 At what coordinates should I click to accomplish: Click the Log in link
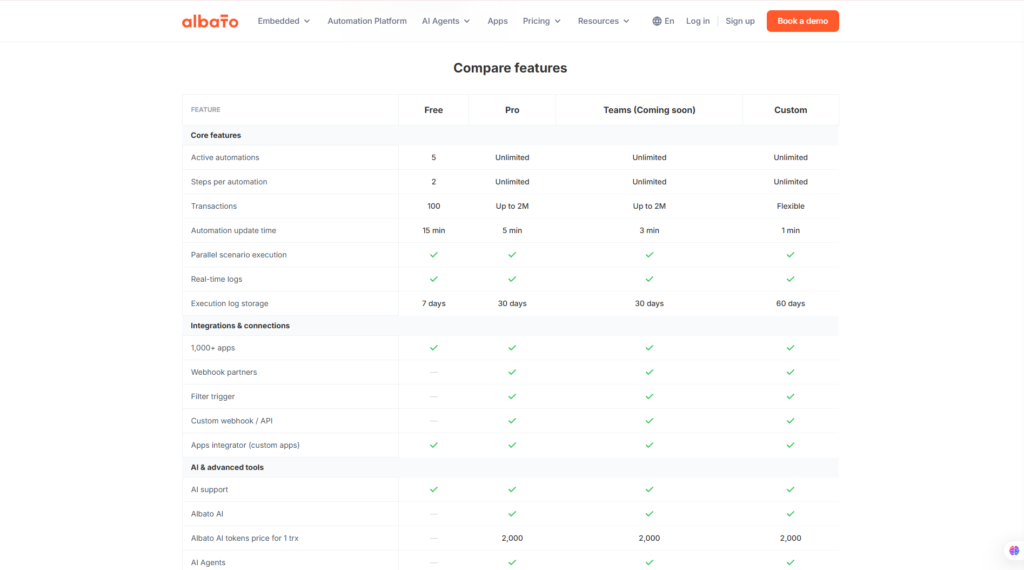point(697,21)
